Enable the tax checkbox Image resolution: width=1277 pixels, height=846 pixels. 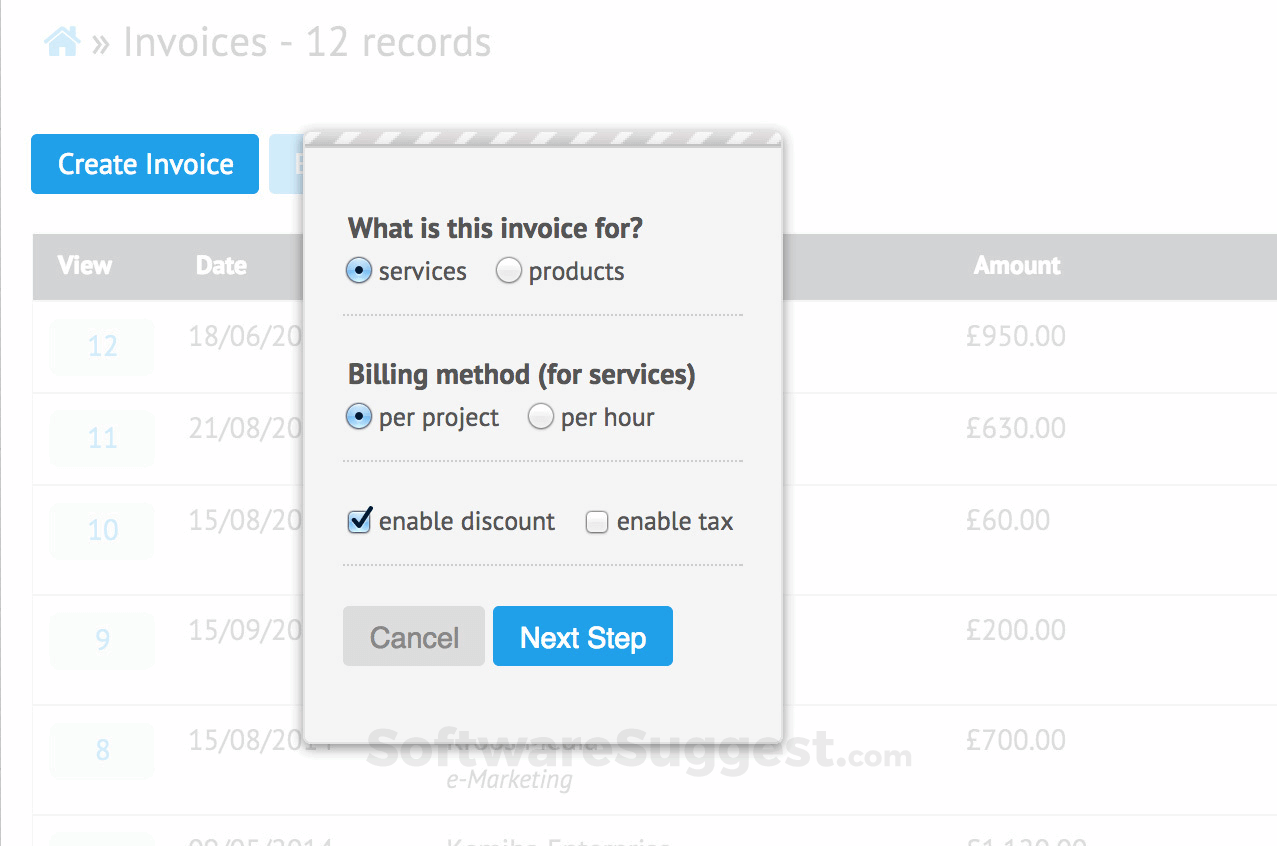click(597, 522)
